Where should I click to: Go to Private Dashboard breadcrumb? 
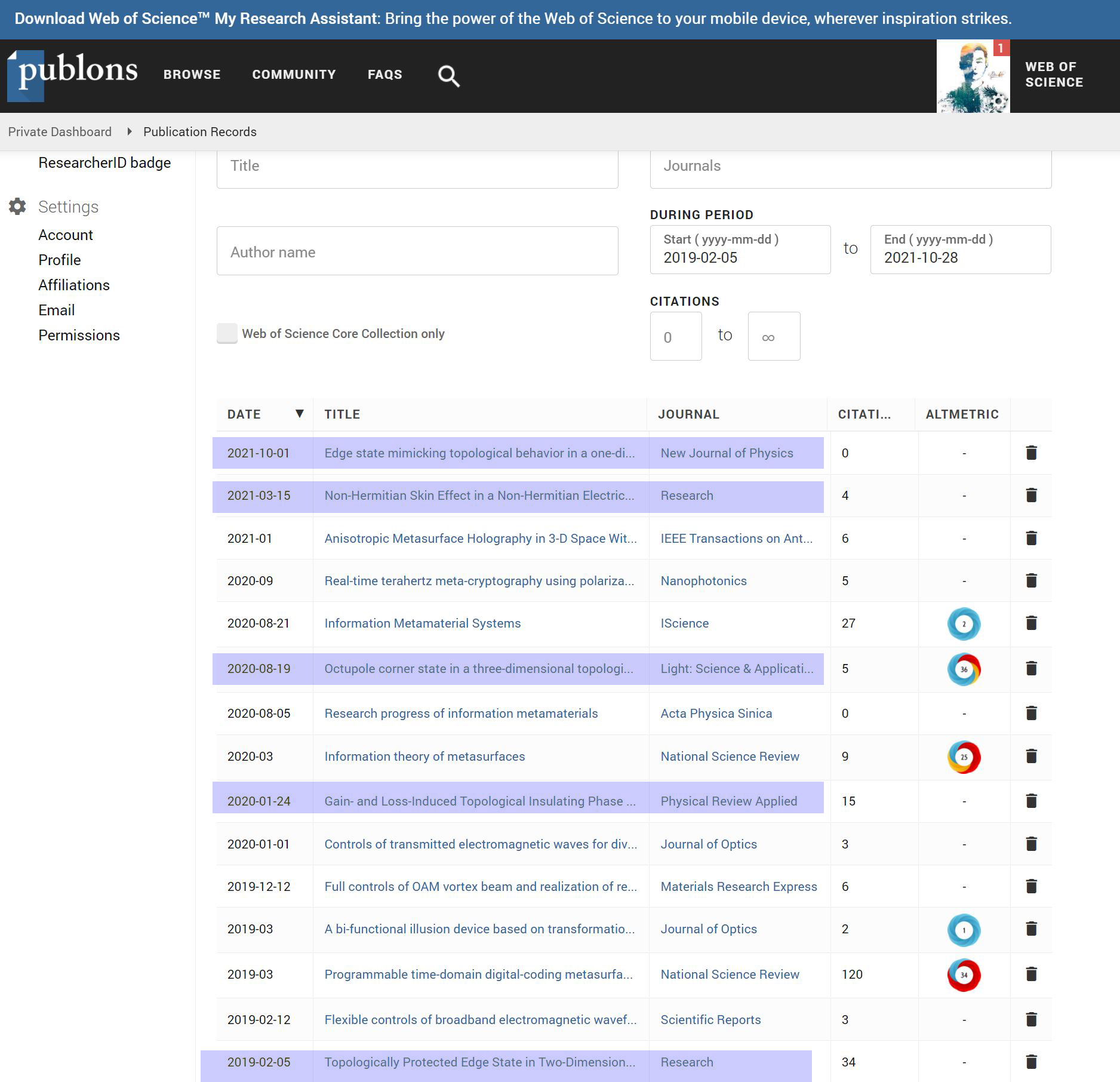(60, 132)
